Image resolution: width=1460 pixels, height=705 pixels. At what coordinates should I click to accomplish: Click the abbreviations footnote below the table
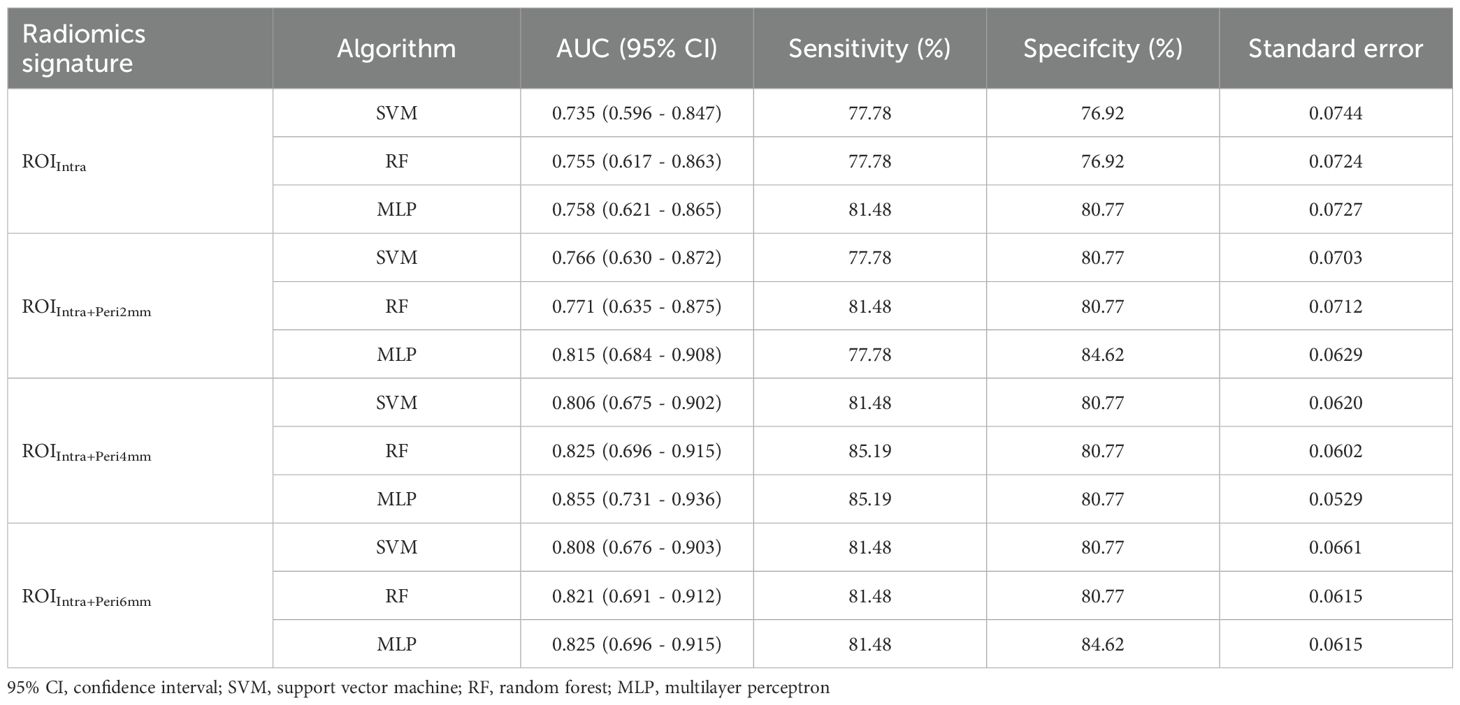click(x=418, y=689)
